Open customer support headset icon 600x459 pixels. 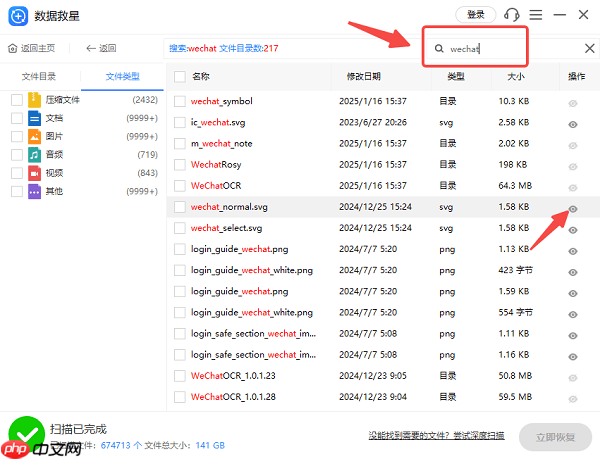coord(512,15)
